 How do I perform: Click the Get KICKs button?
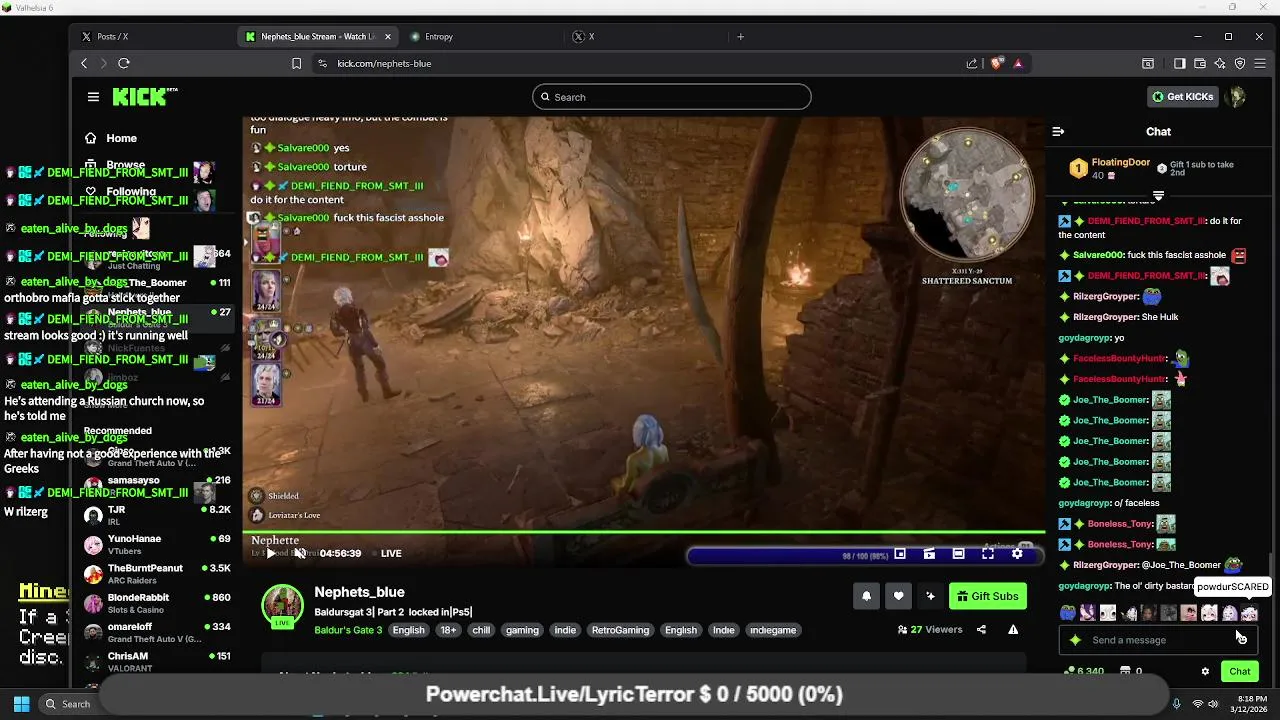click(1183, 97)
